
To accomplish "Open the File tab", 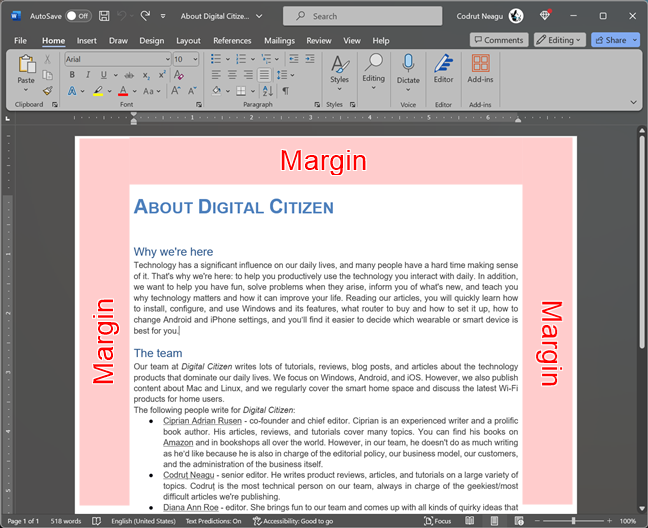I will 20,40.
